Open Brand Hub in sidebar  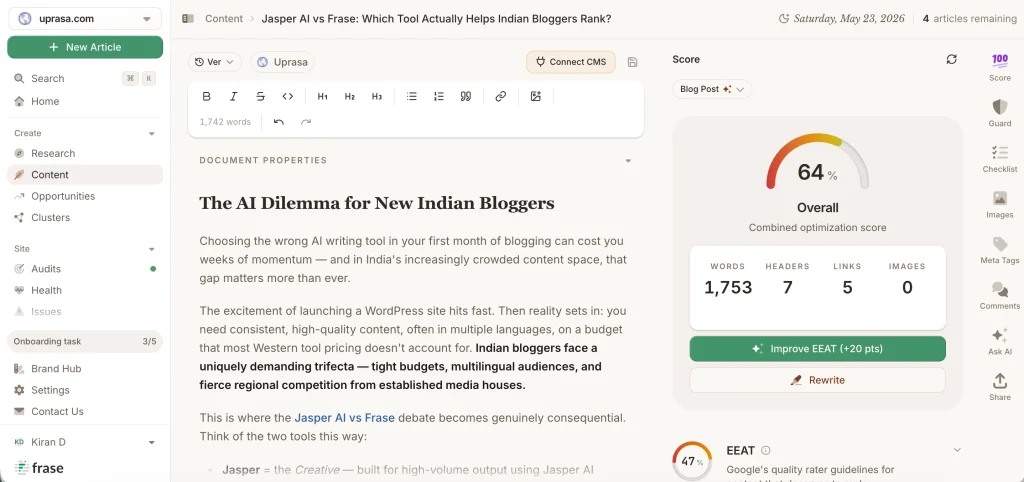(x=85, y=368)
